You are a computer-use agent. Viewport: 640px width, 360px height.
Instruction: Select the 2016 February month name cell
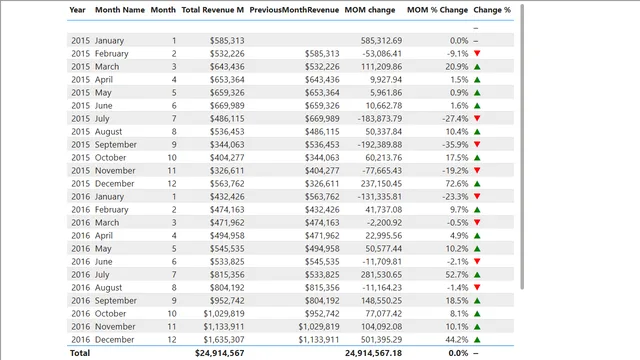[112, 209]
